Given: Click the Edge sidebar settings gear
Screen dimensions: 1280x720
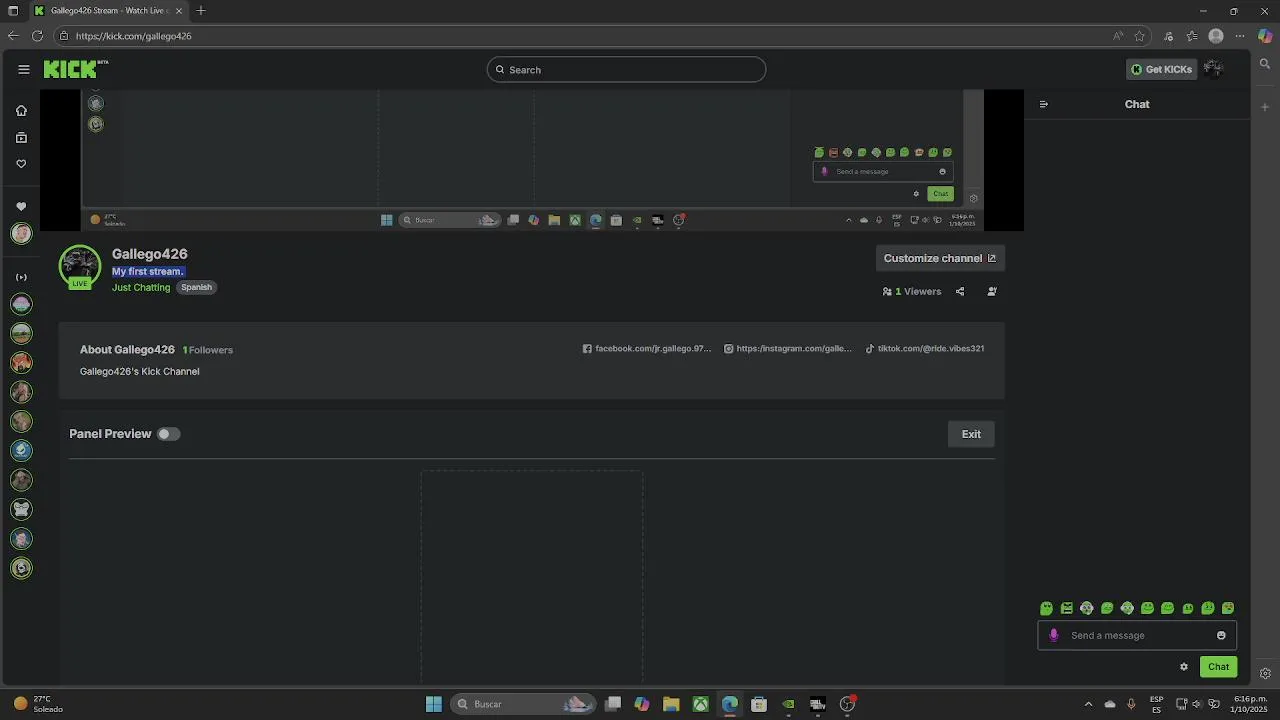Looking at the screenshot, I should 1265,673.
